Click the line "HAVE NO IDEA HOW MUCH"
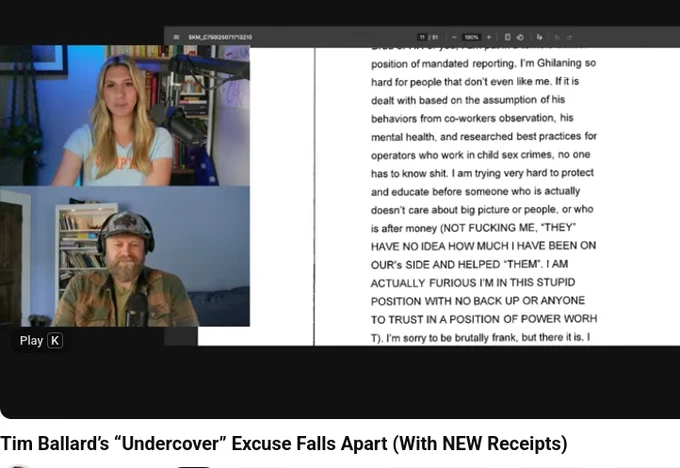Screen dimensions: 680x468 484,246
